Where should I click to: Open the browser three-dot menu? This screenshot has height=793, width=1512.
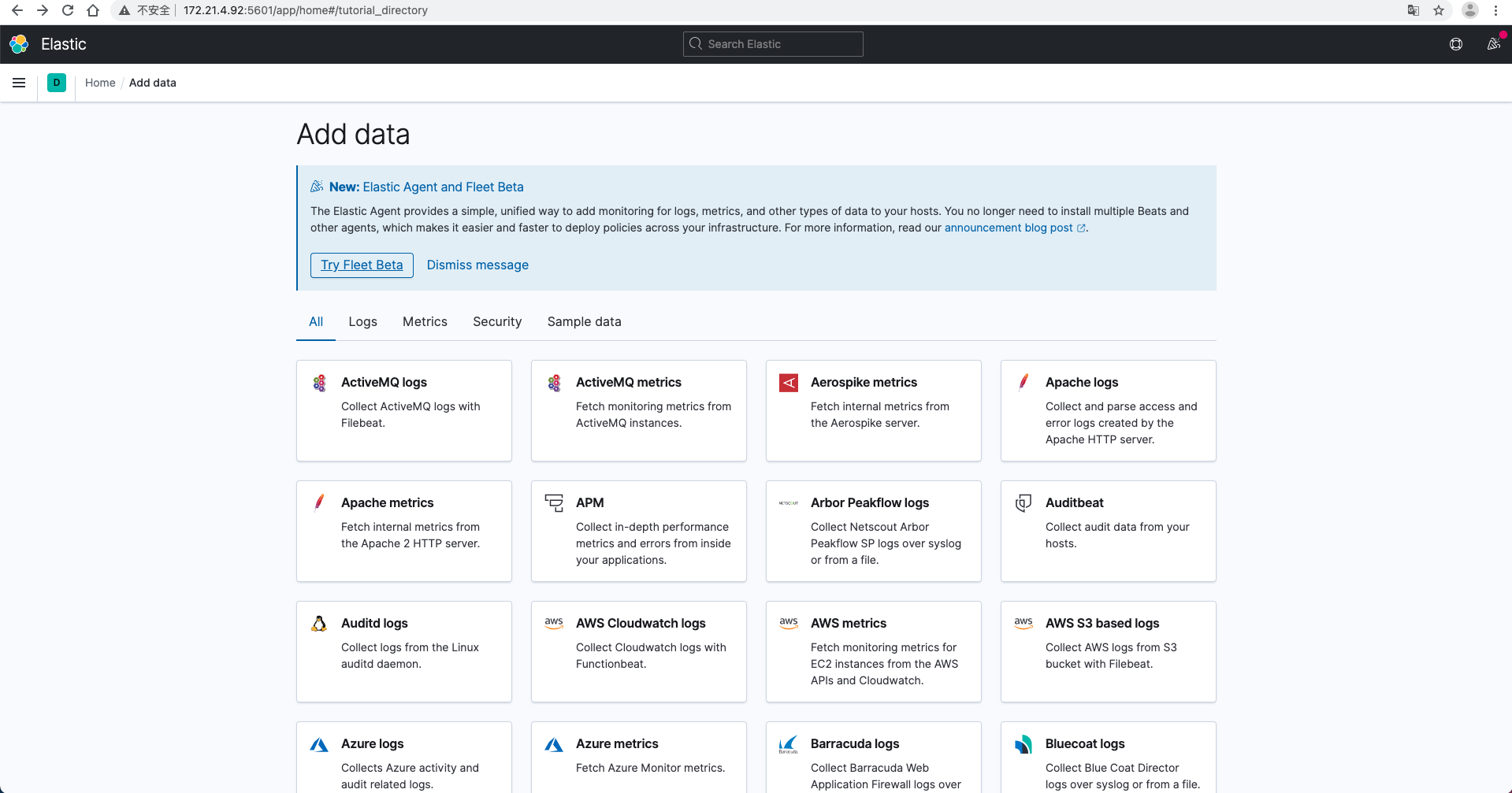1495,10
